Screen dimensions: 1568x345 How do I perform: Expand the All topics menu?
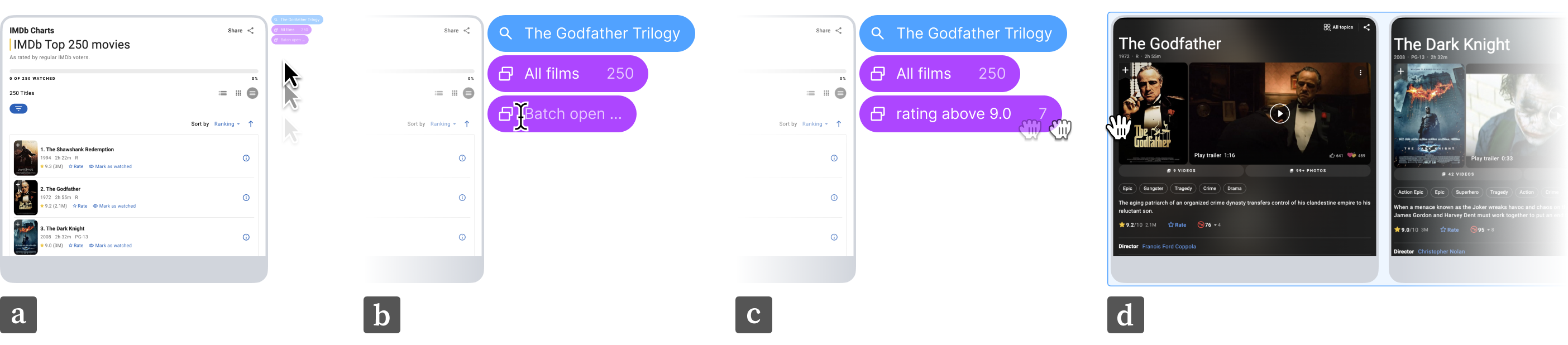1338,27
